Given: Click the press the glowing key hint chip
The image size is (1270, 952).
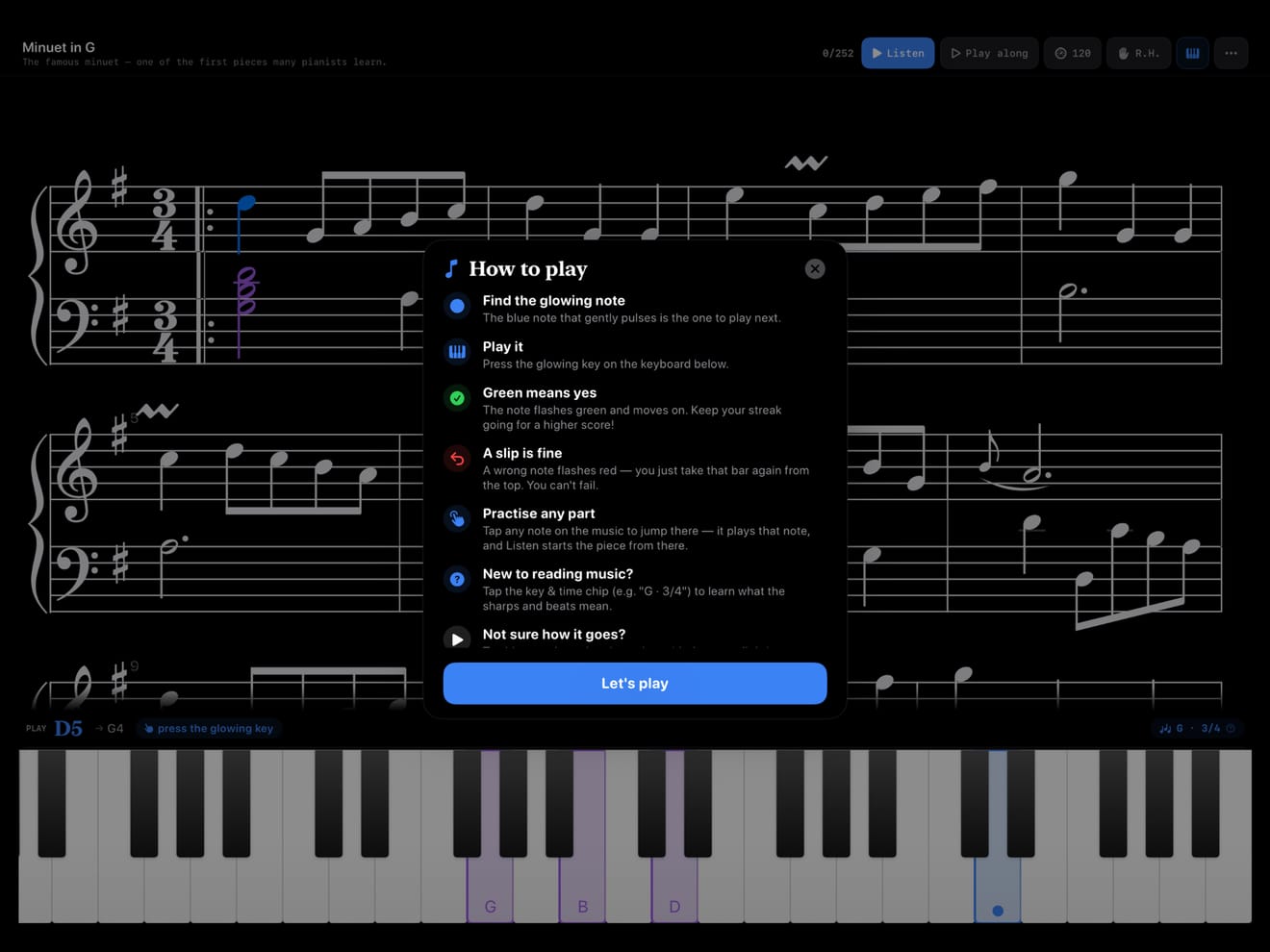Looking at the screenshot, I should click(x=209, y=728).
